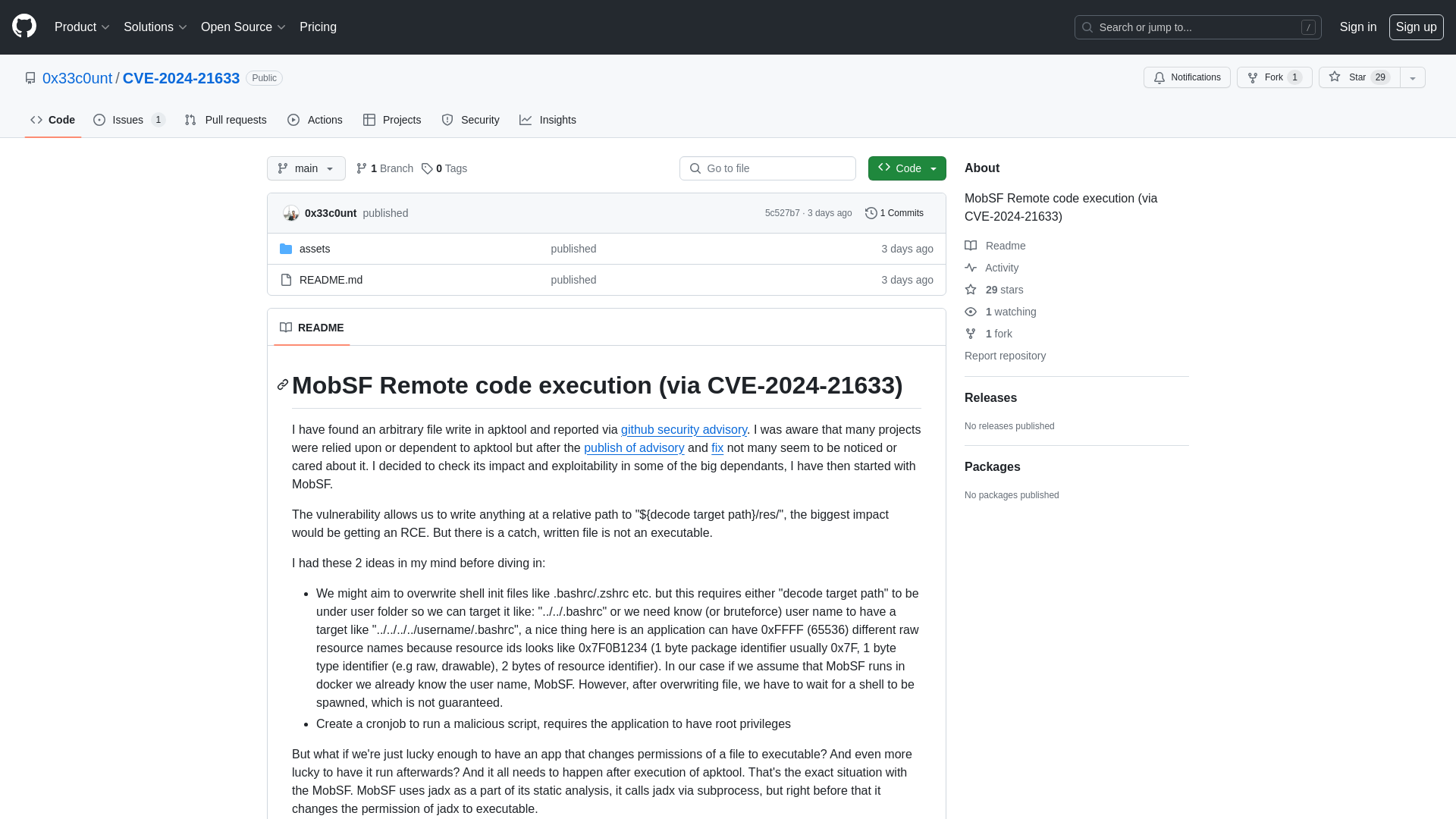1456x819 pixels.
Task: Open the README.md row commit message 'published'
Action: tap(573, 280)
